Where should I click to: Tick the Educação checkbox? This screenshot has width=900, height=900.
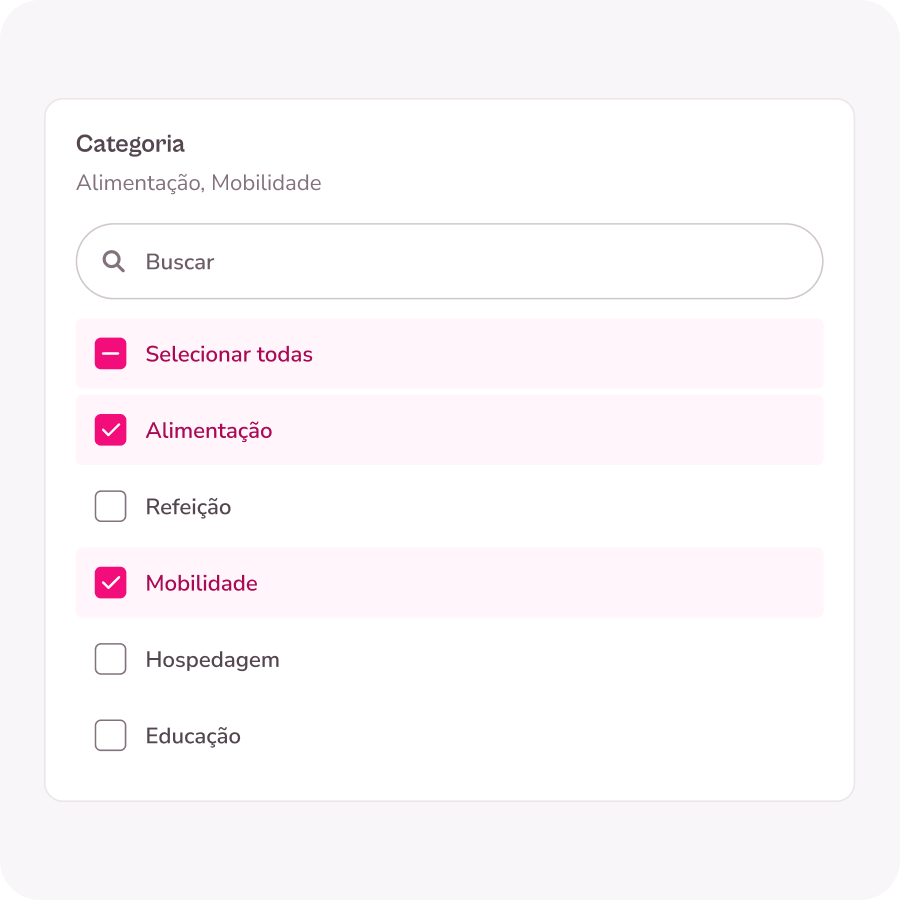(110, 736)
